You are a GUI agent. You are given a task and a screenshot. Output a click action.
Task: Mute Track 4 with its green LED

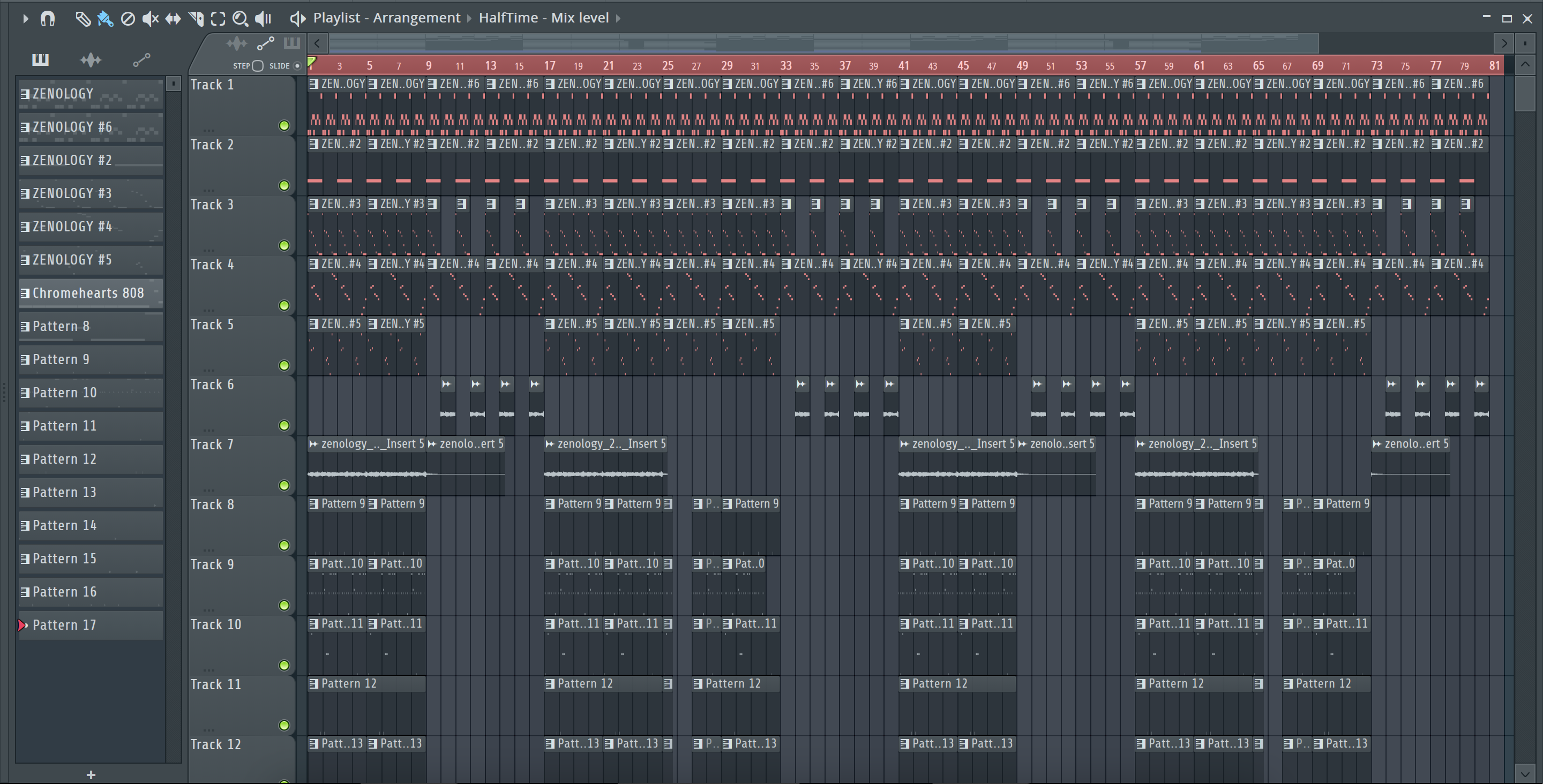(x=284, y=305)
